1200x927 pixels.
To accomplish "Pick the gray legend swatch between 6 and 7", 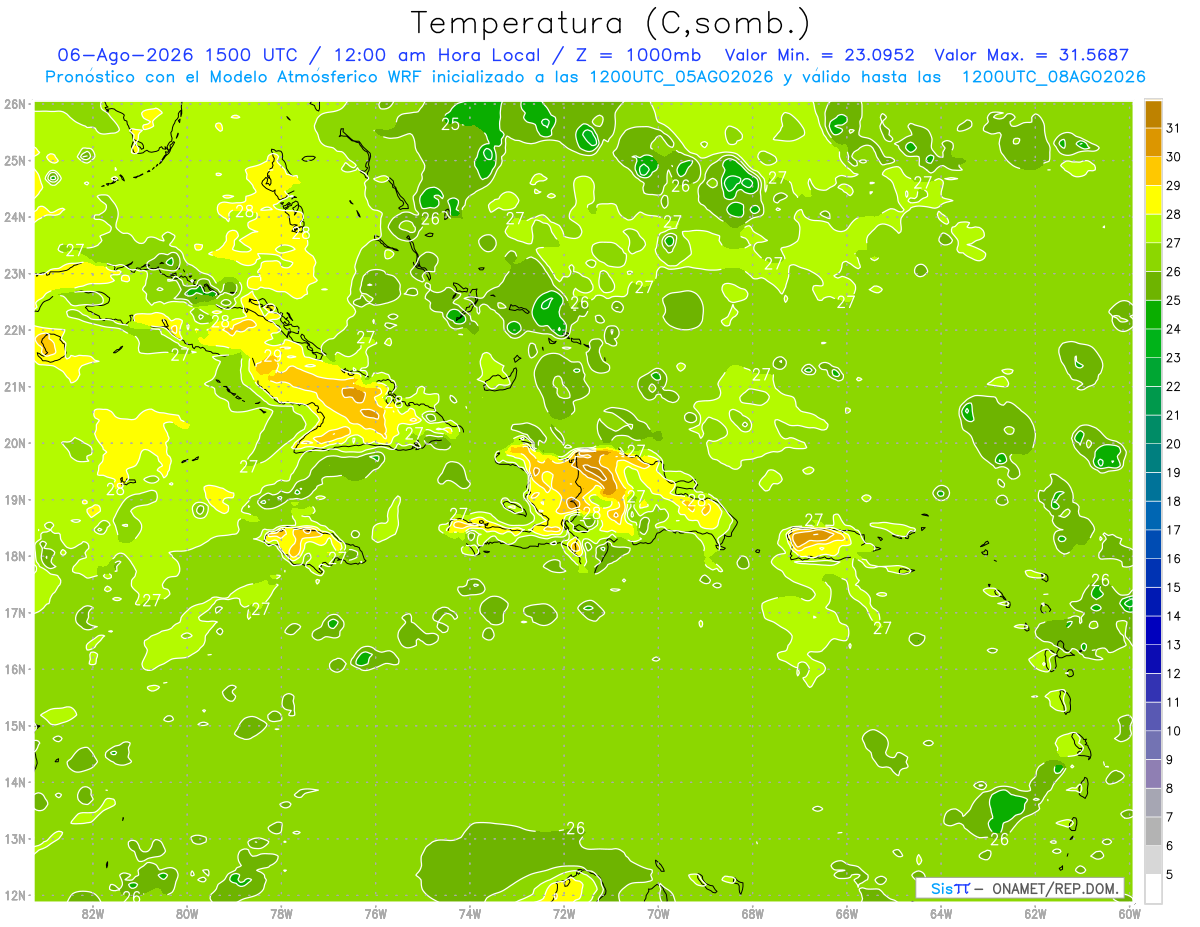I will [x=1153, y=831].
